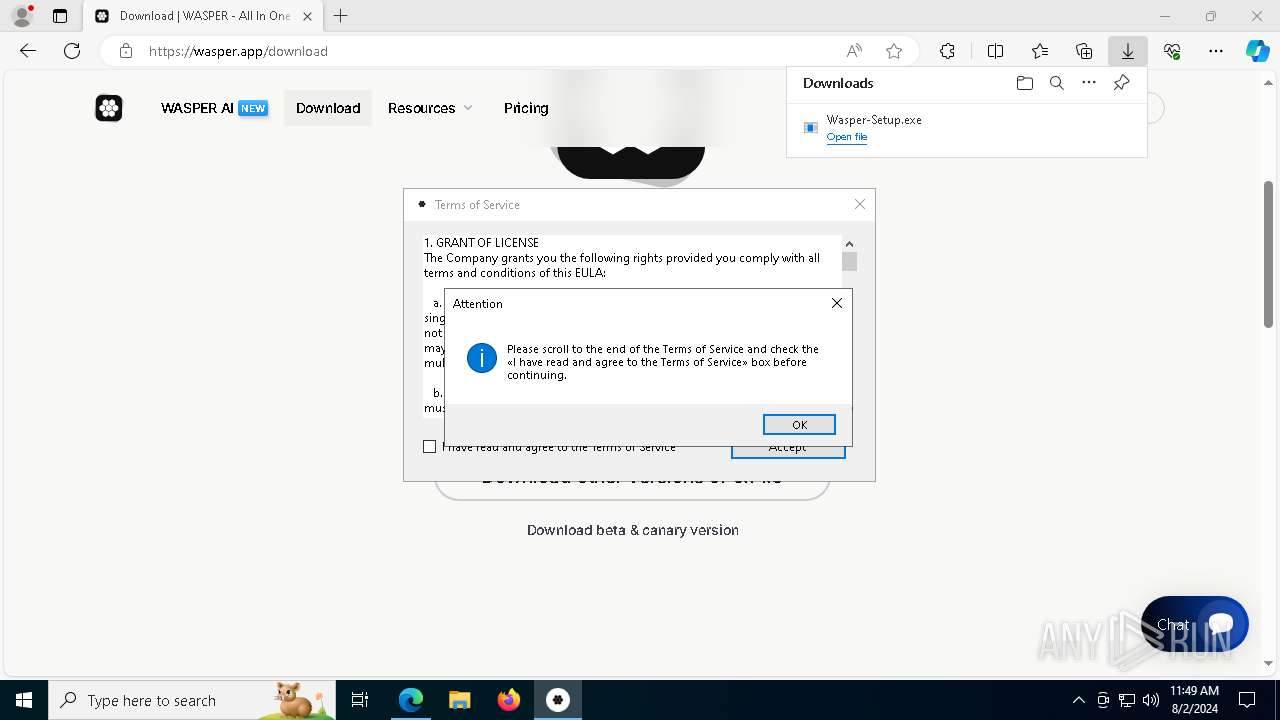Open notification center icon

pos(1247,700)
